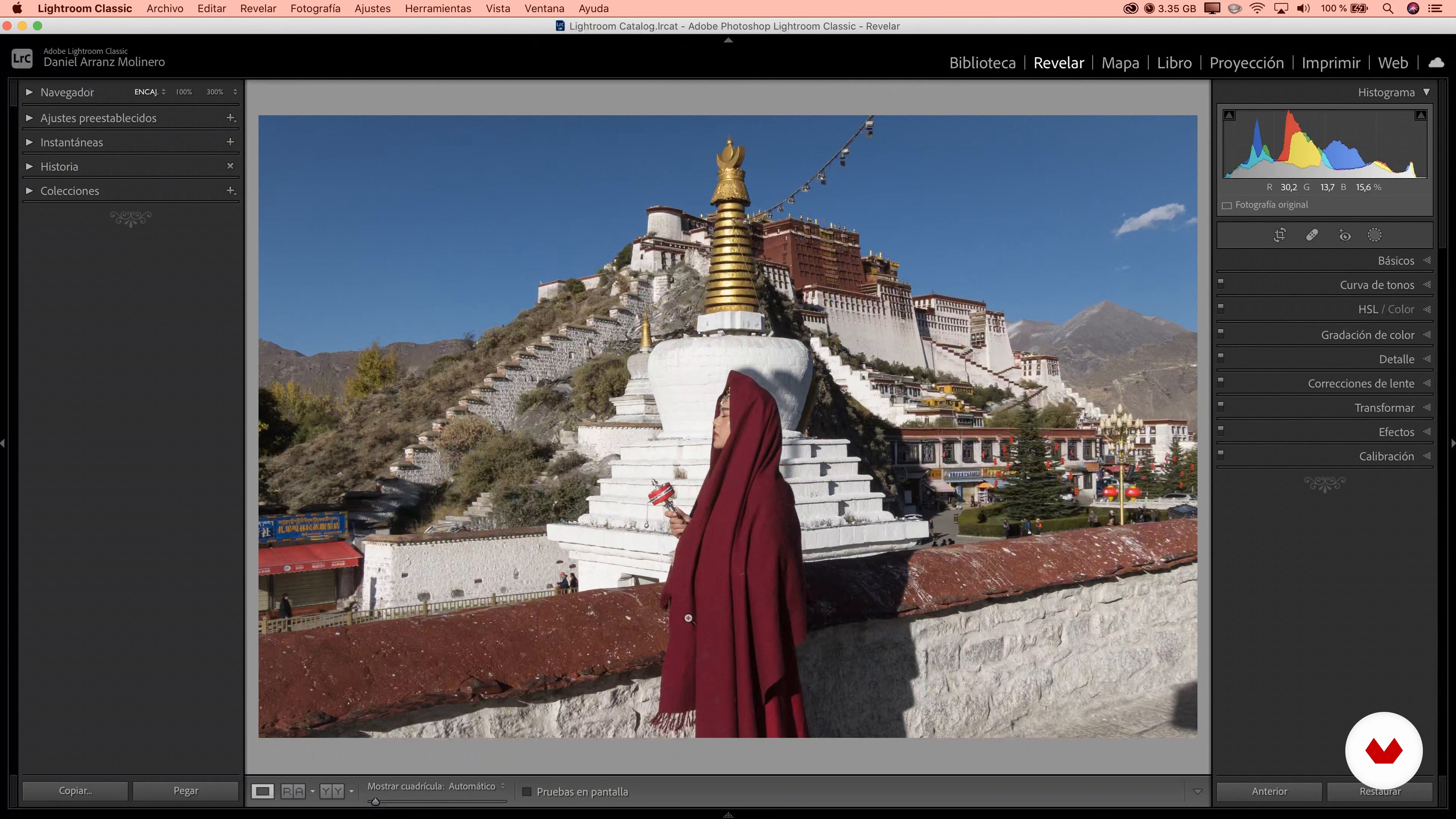Viewport: 1456px width, 819px height.
Task: Create a new snapshot in Instantáneas
Action: click(x=230, y=142)
